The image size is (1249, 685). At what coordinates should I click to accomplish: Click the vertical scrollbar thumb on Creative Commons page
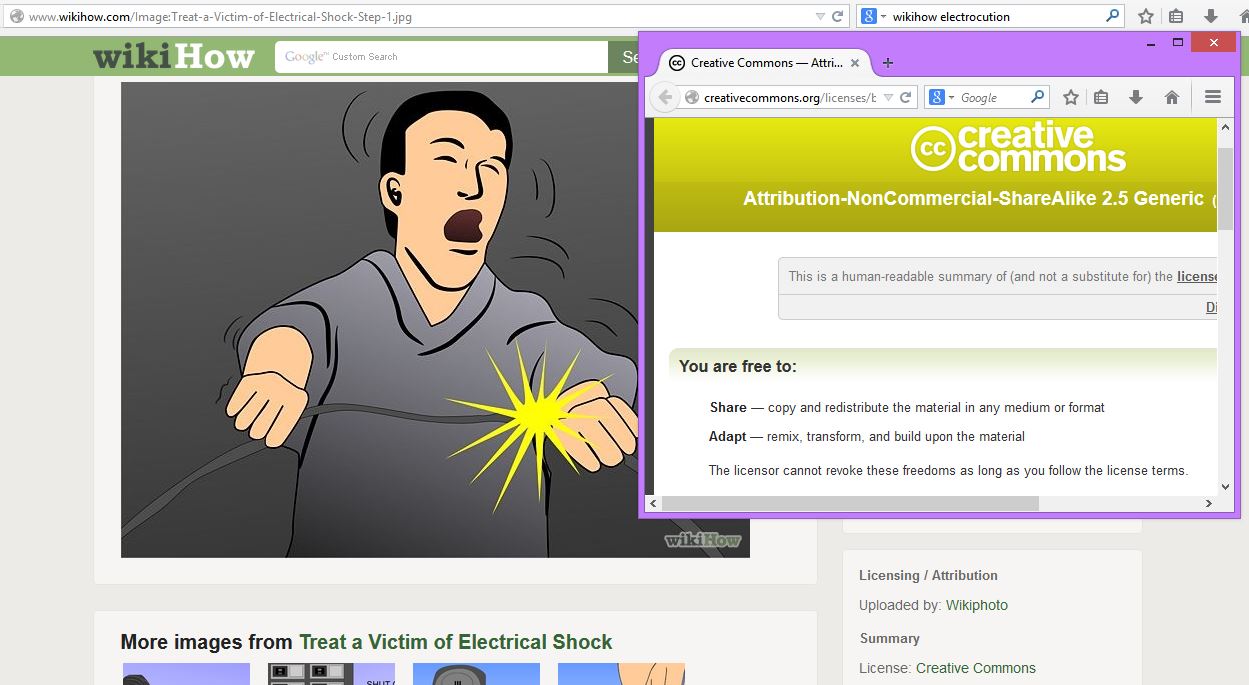(x=1225, y=188)
